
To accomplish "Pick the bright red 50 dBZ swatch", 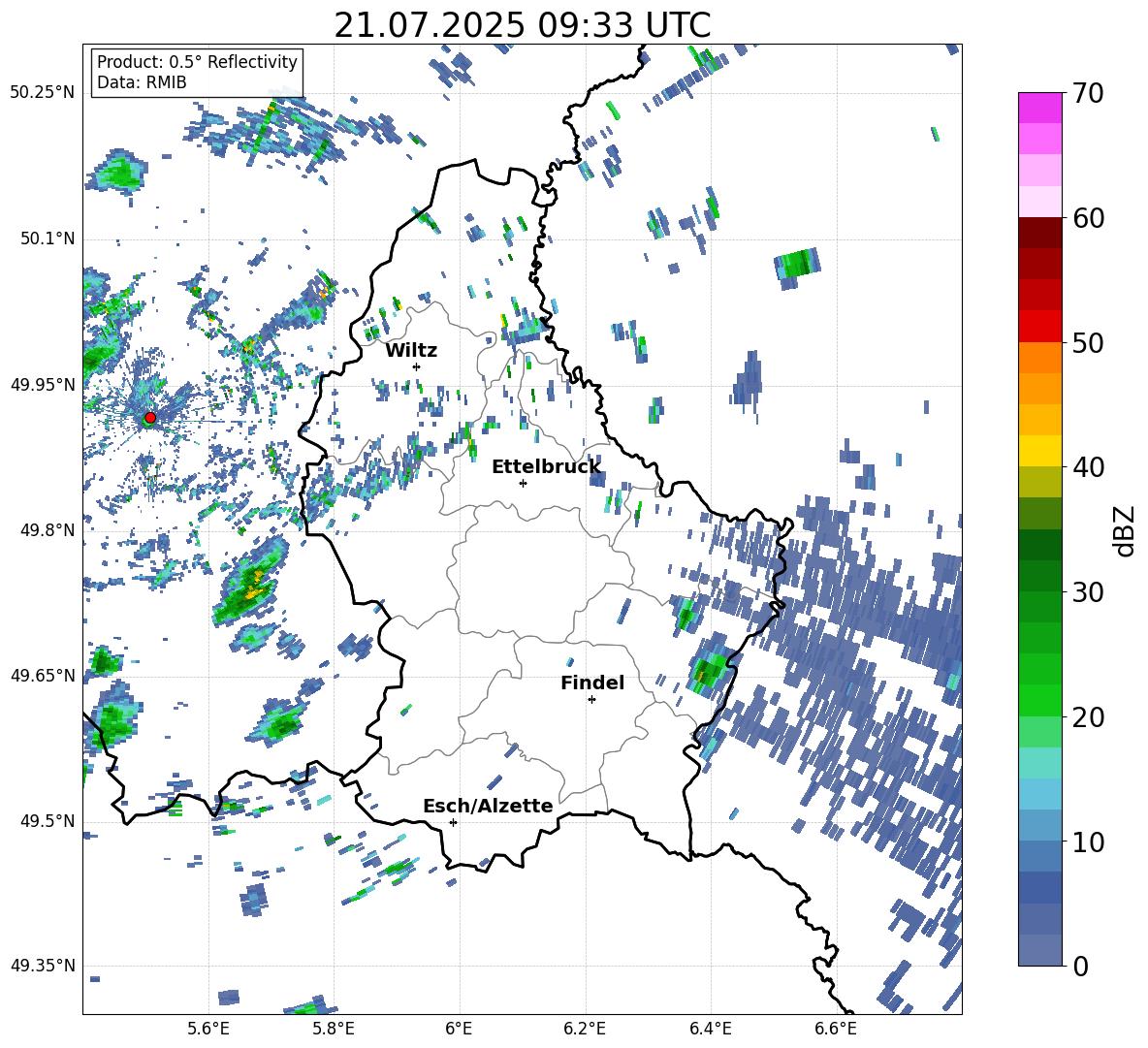I will coord(1039,327).
